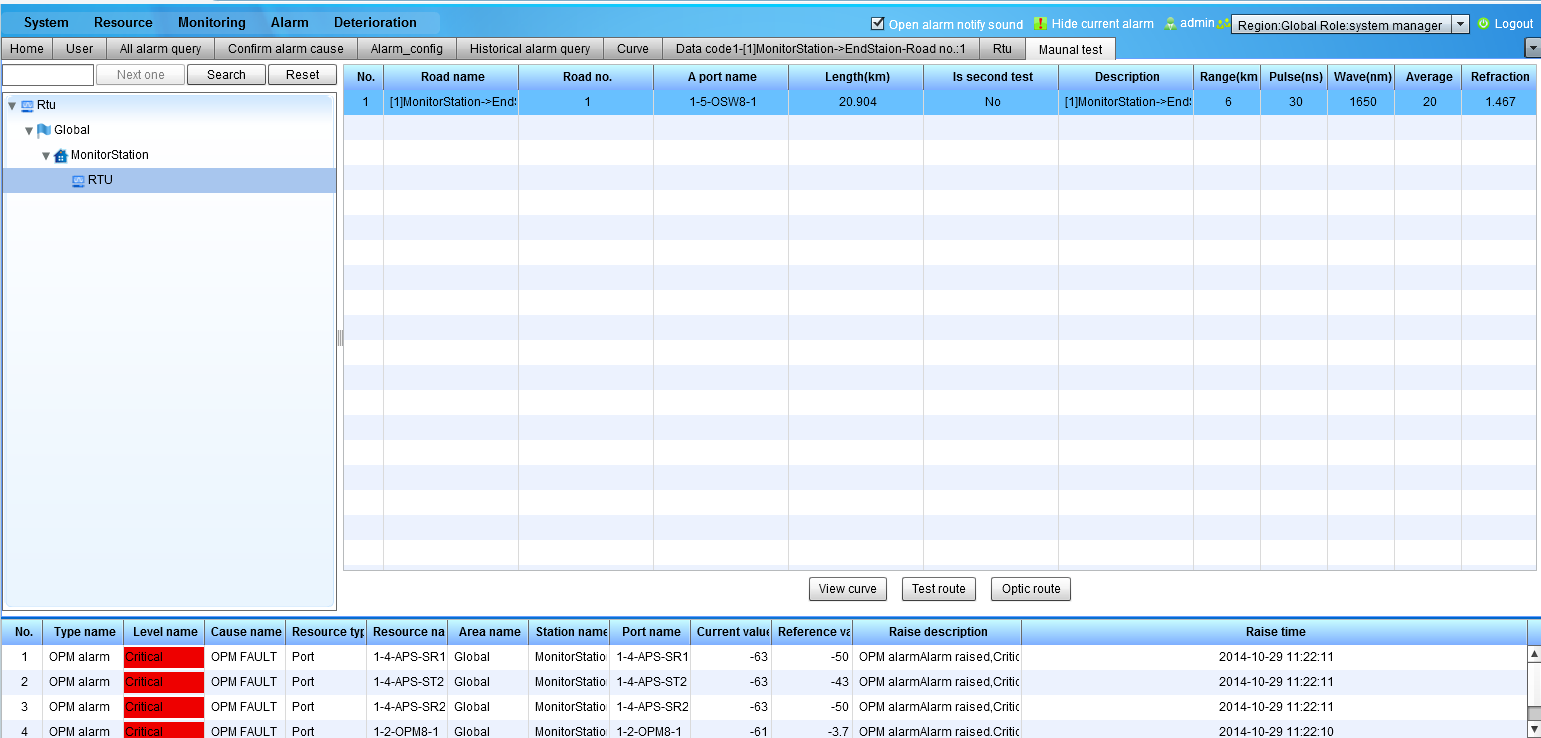Open the Region/Role dropdown arrow

tap(1460, 24)
